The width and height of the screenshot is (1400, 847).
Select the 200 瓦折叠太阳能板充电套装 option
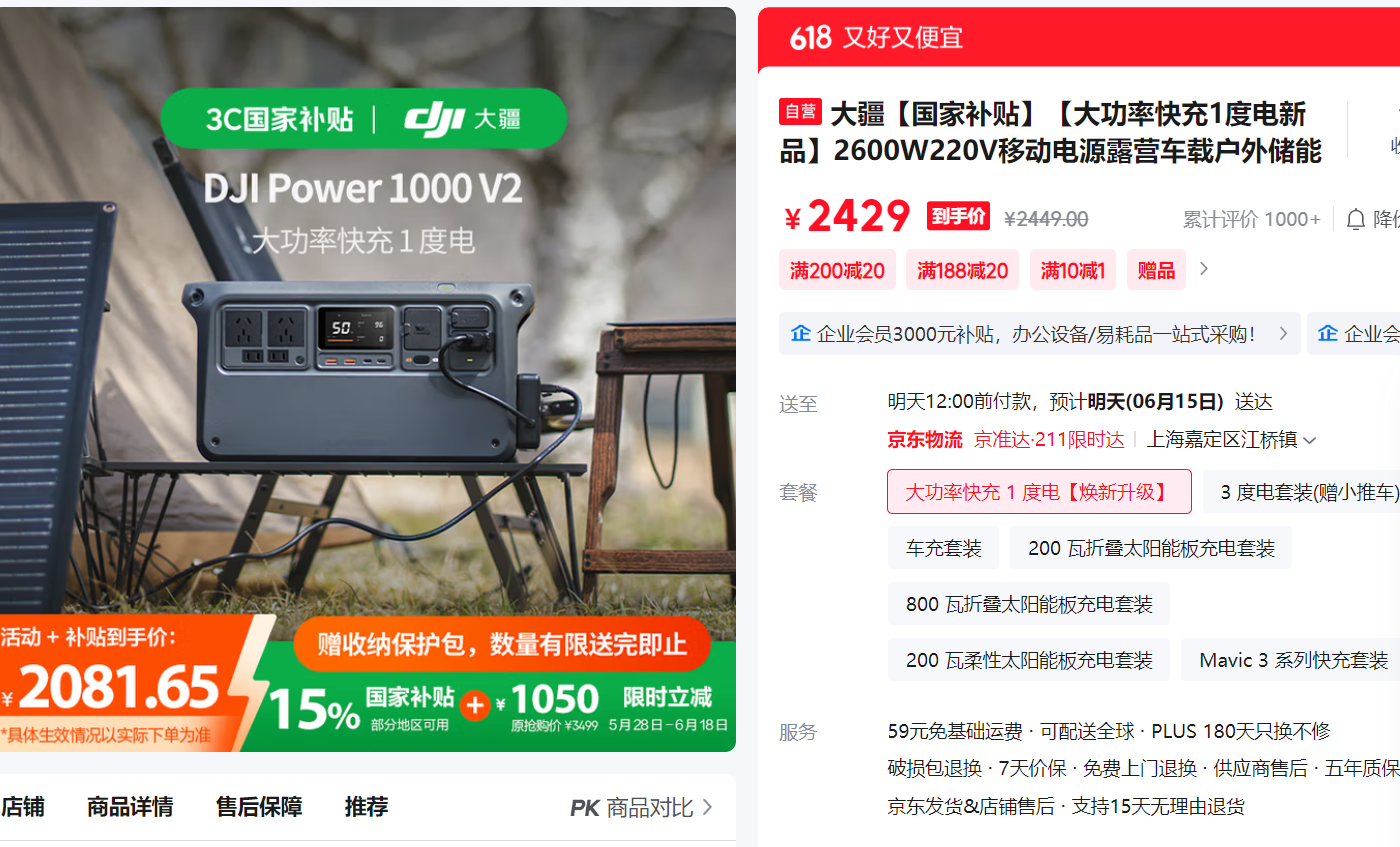click(x=1151, y=548)
